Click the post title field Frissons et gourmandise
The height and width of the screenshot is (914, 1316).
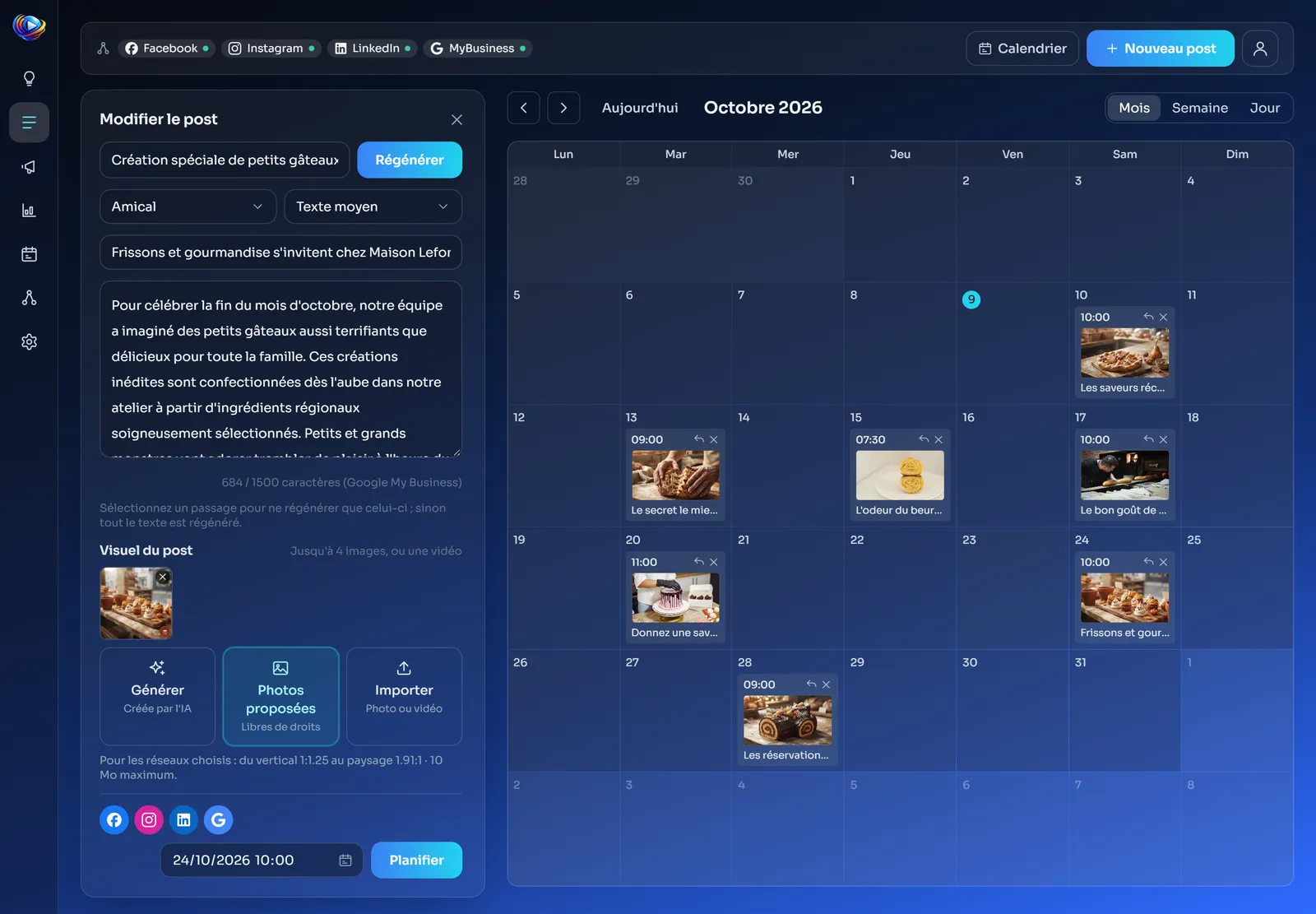click(x=280, y=252)
